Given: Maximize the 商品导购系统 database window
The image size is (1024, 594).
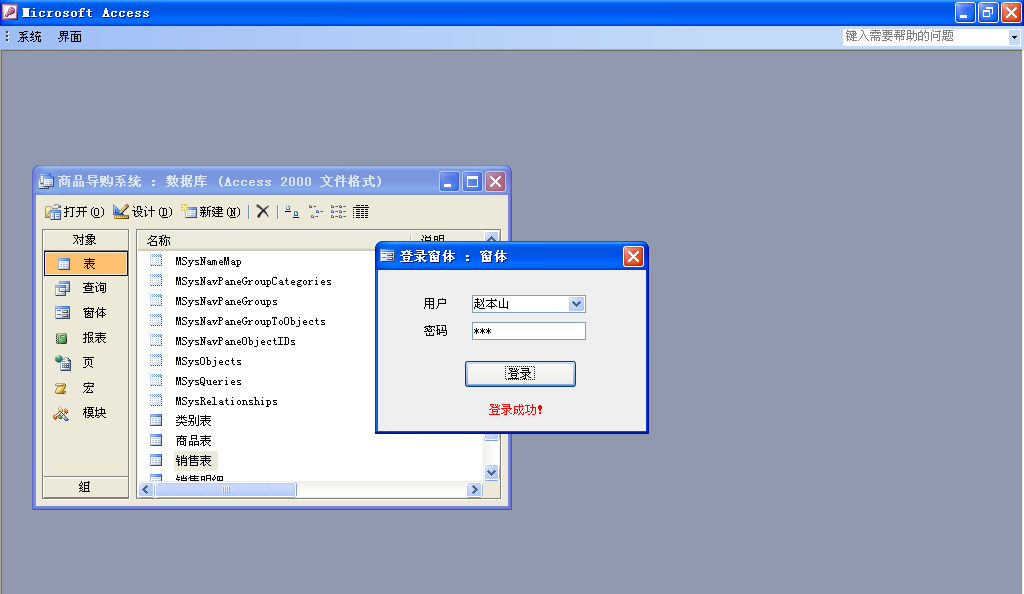Looking at the screenshot, I should pyautogui.click(x=472, y=181).
